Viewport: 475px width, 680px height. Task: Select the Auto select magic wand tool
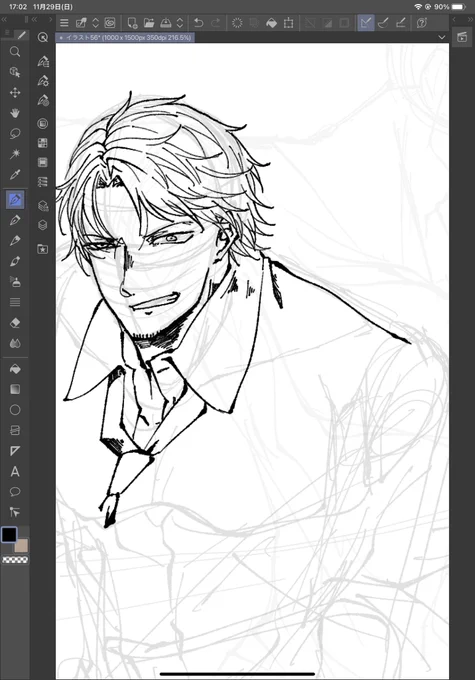point(15,154)
